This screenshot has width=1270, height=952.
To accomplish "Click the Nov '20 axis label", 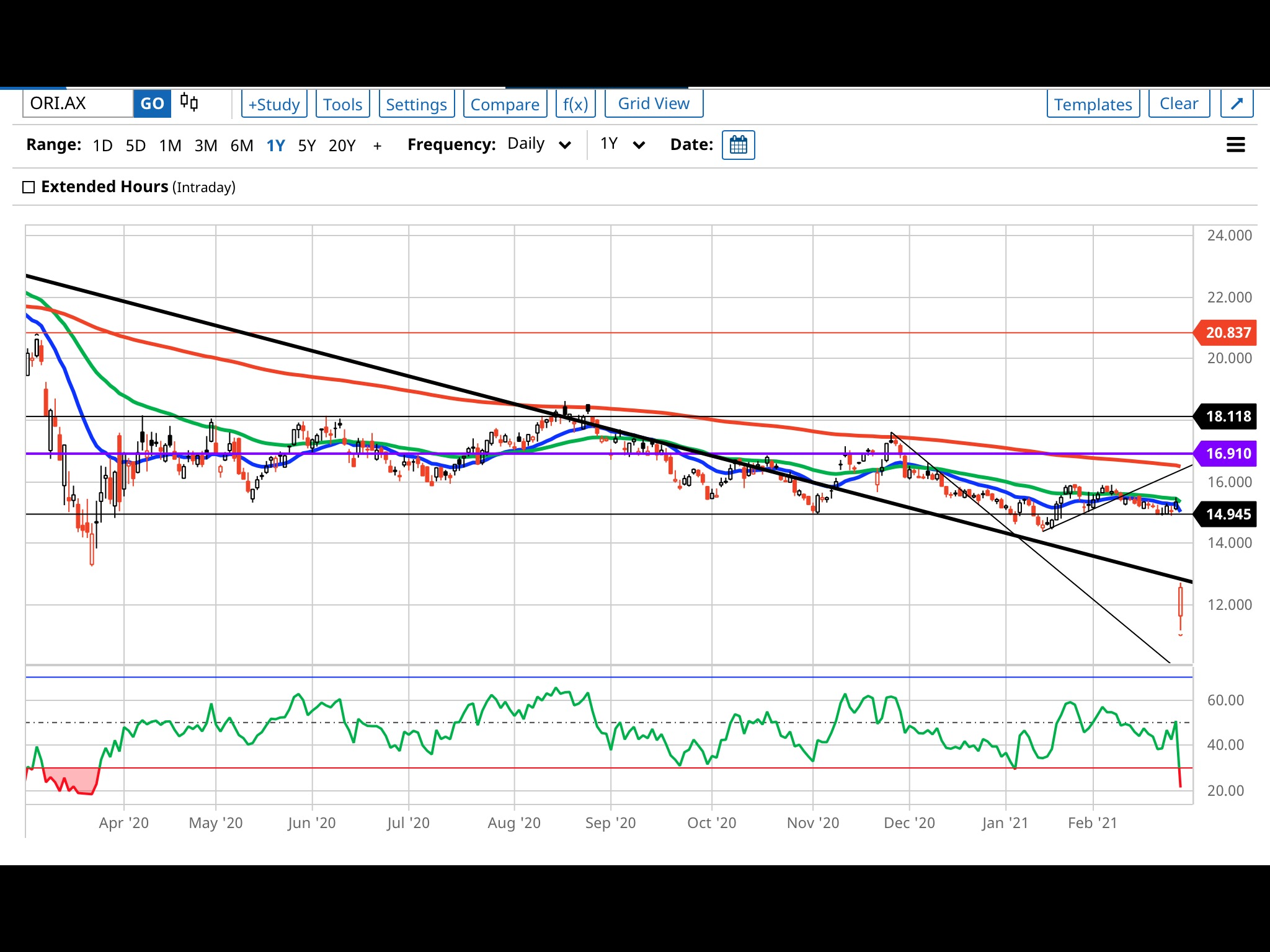I will (x=813, y=823).
